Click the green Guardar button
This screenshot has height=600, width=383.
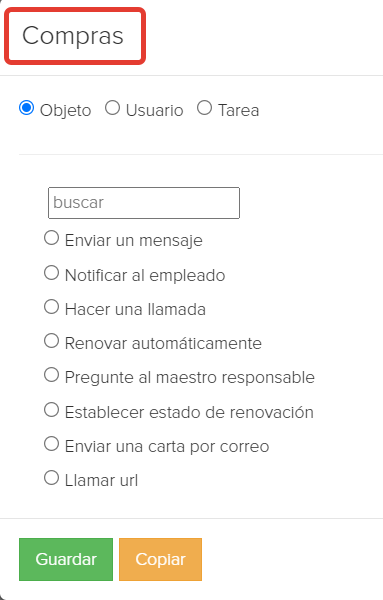point(66,559)
